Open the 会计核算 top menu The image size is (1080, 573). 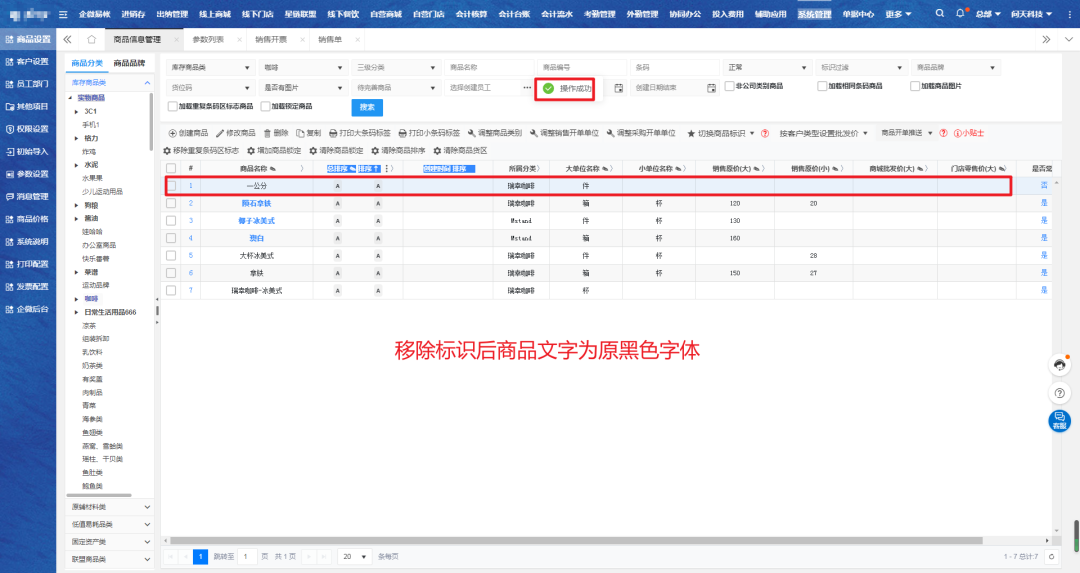pyautogui.click(x=470, y=14)
